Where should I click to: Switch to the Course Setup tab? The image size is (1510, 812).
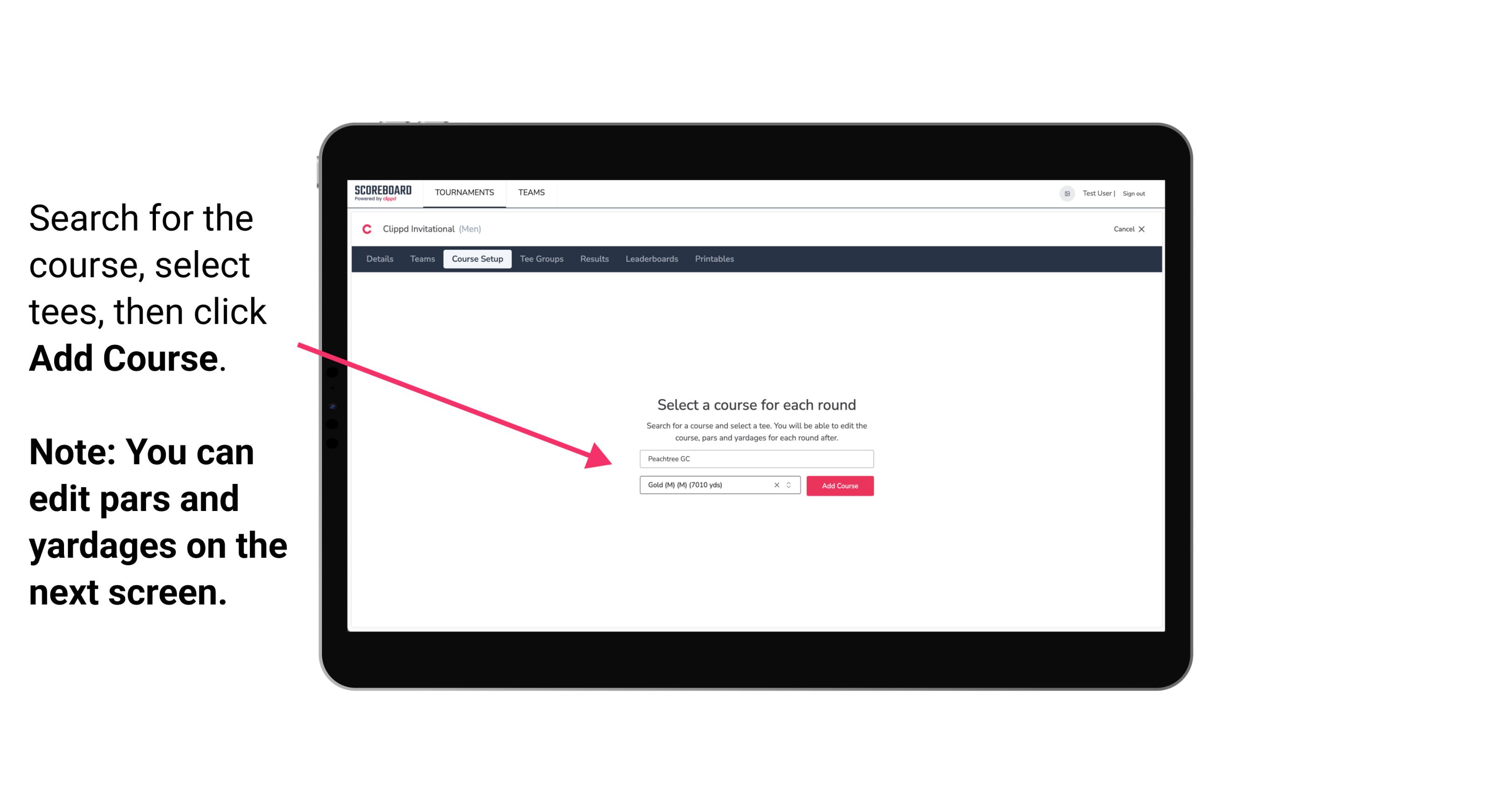click(x=478, y=259)
